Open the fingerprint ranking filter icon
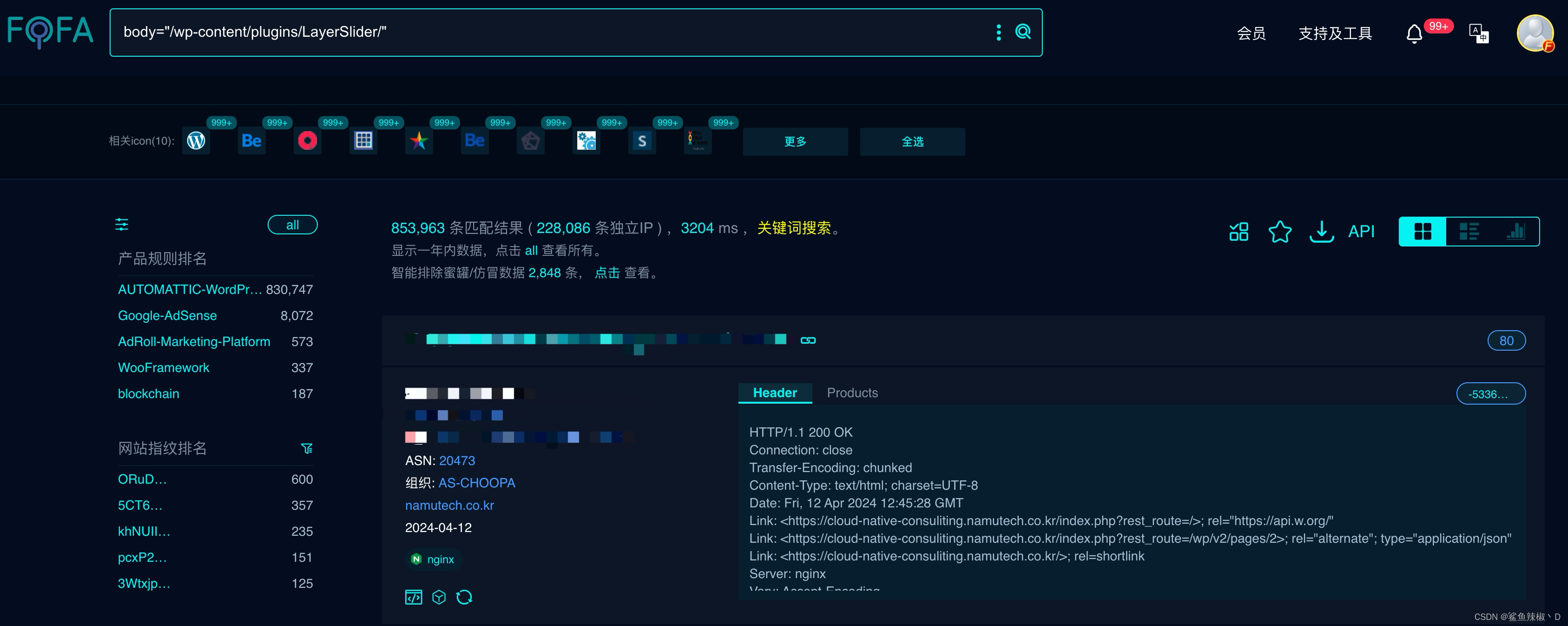This screenshot has height=626, width=1568. click(307, 449)
